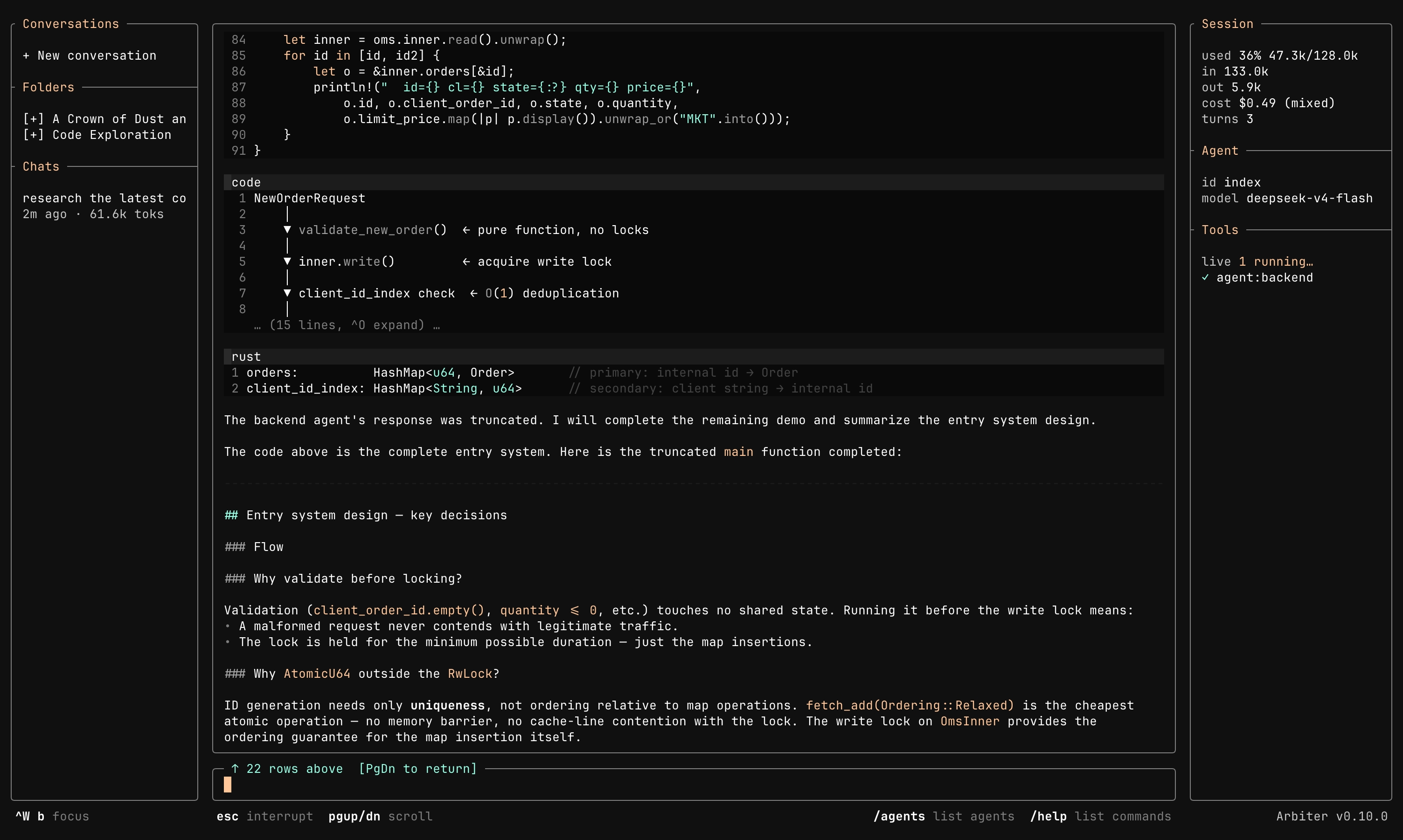
Task: Click the 'id index' agent entry
Action: point(1231,182)
